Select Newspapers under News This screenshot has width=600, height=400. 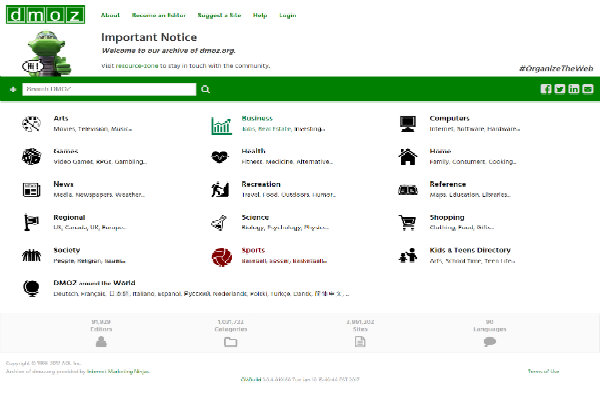tap(94, 195)
